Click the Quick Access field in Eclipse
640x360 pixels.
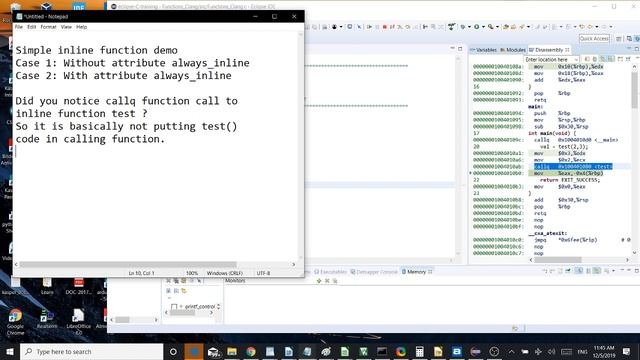[x=594, y=38]
